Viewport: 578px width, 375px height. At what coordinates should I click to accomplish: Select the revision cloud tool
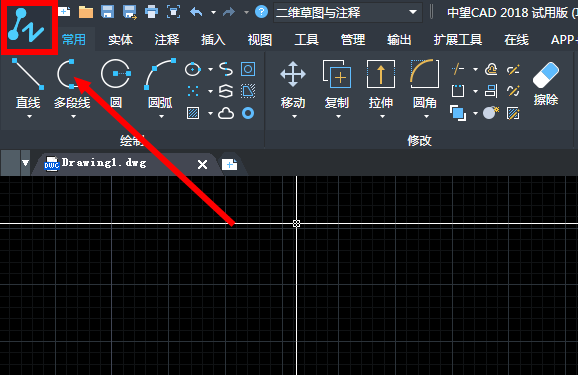(226, 113)
